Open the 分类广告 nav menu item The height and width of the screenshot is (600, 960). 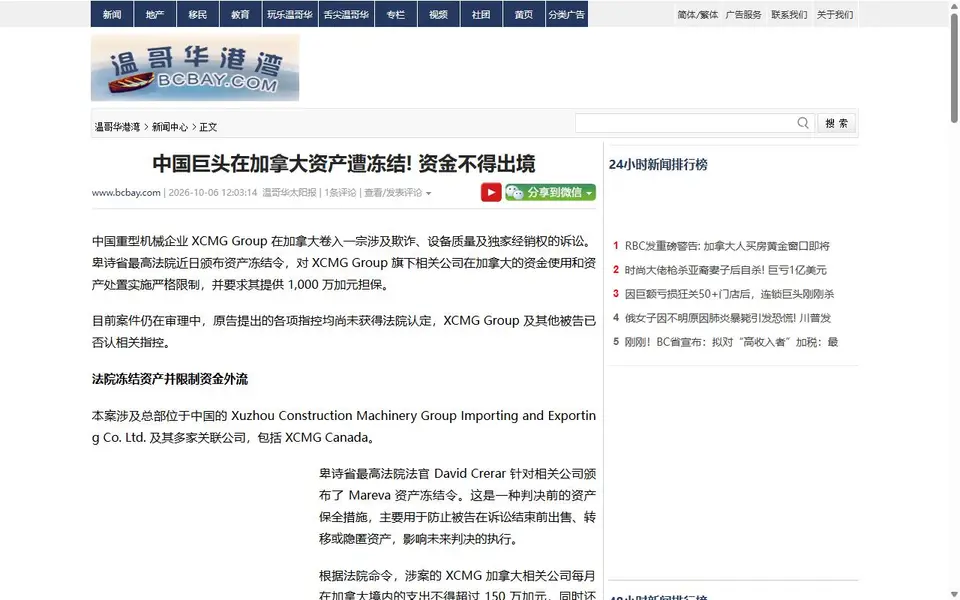[567, 14]
